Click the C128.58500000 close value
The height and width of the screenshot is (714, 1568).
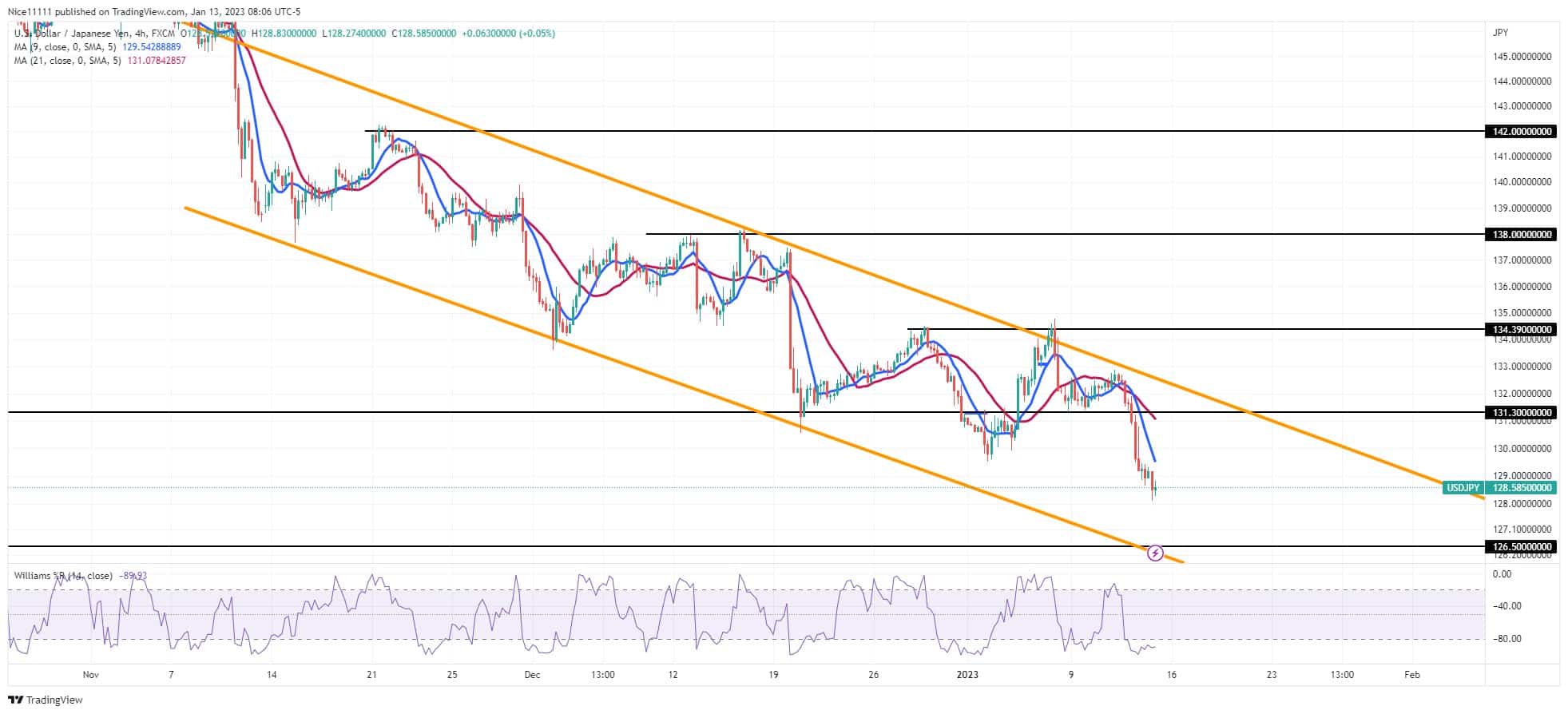click(x=424, y=33)
